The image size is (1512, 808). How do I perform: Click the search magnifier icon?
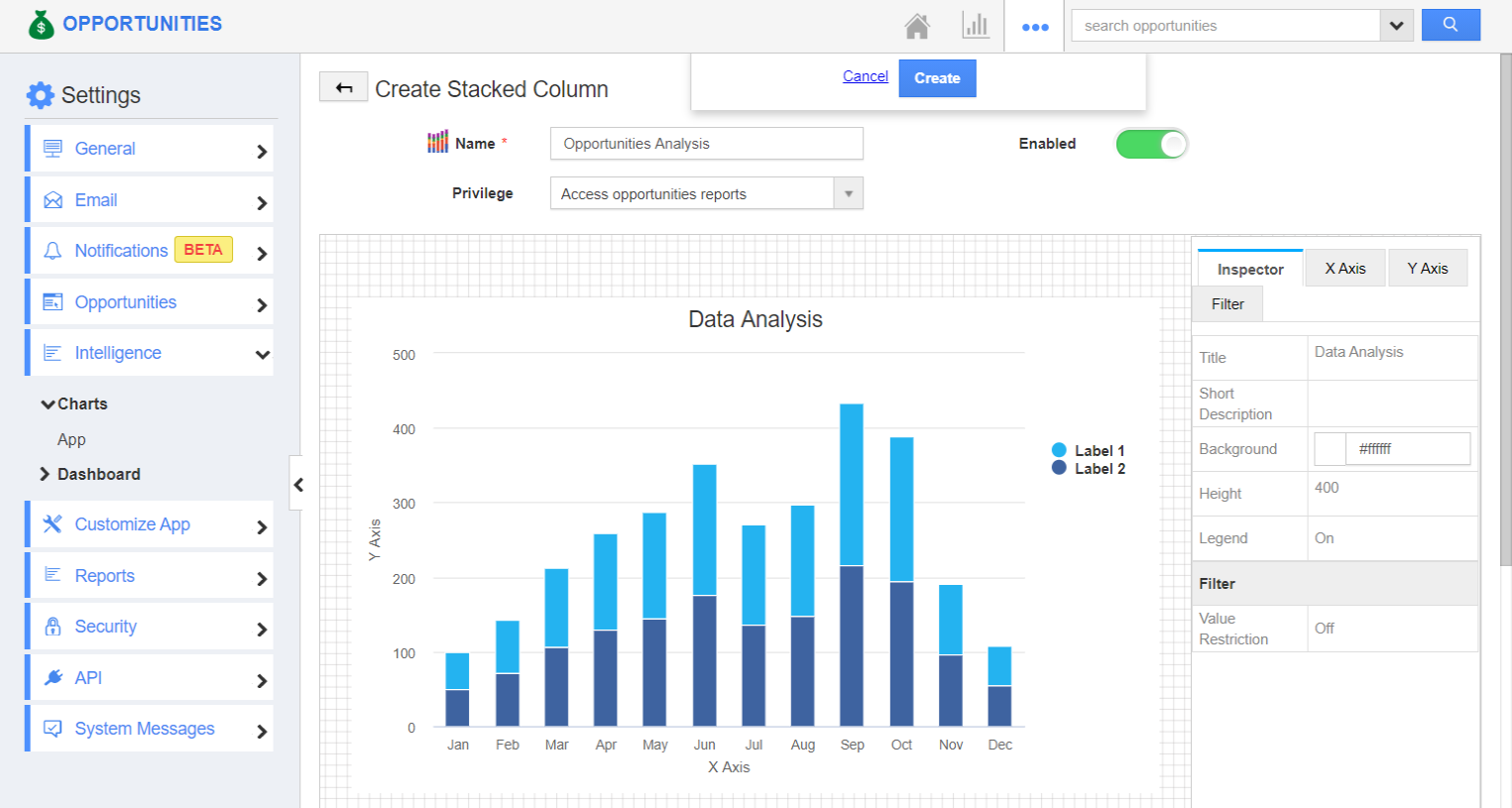1450,25
